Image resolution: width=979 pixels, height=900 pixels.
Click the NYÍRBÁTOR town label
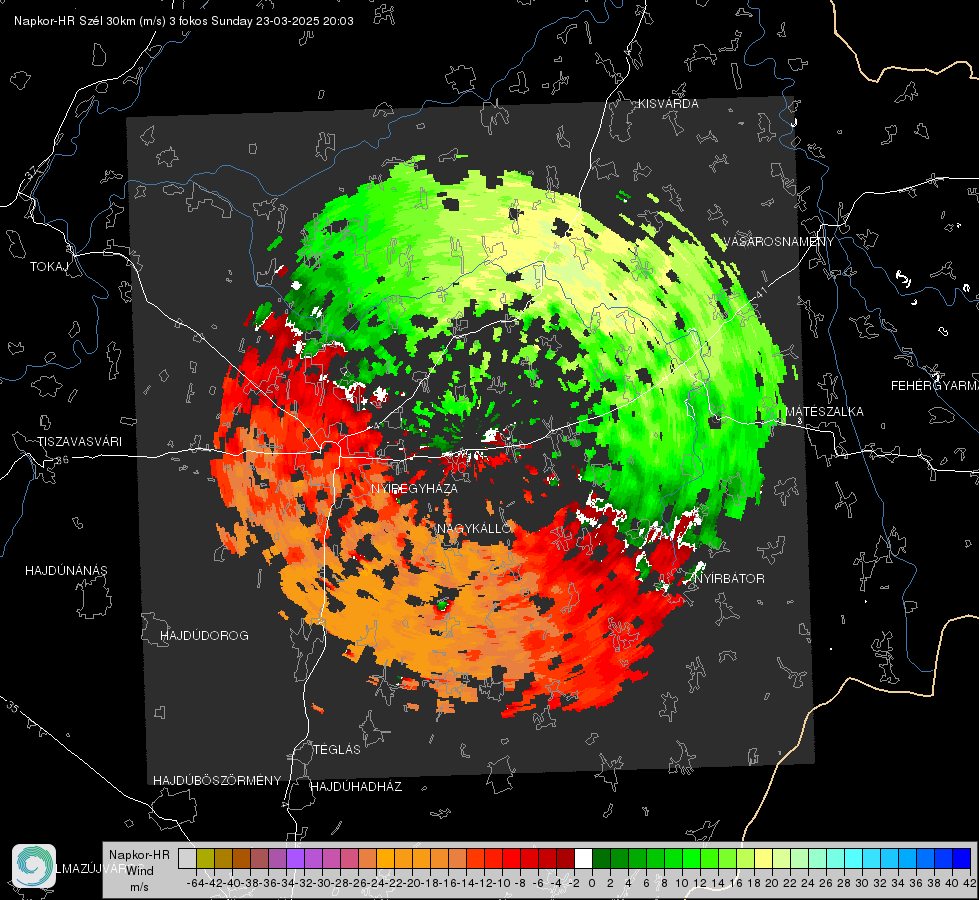[x=729, y=578]
